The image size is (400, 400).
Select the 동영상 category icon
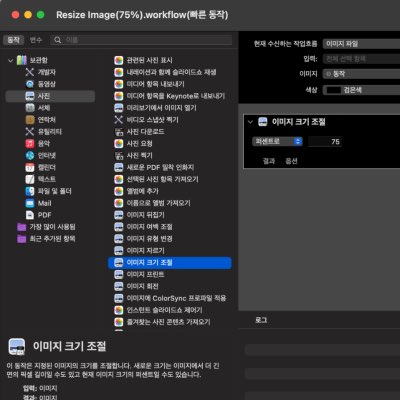pyautogui.click(x=30, y=84)
